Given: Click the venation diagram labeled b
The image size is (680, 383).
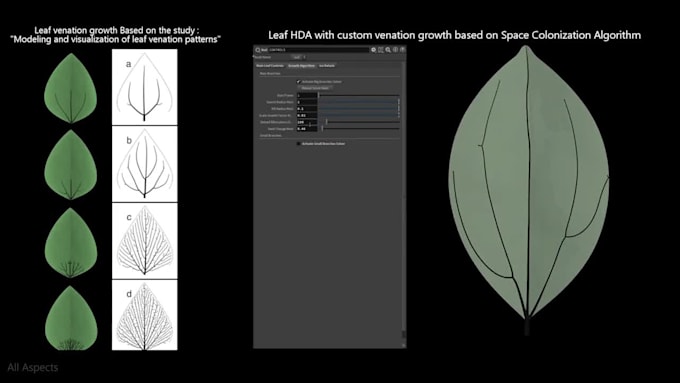Looking at the screenshot, I should pos(144,164).
